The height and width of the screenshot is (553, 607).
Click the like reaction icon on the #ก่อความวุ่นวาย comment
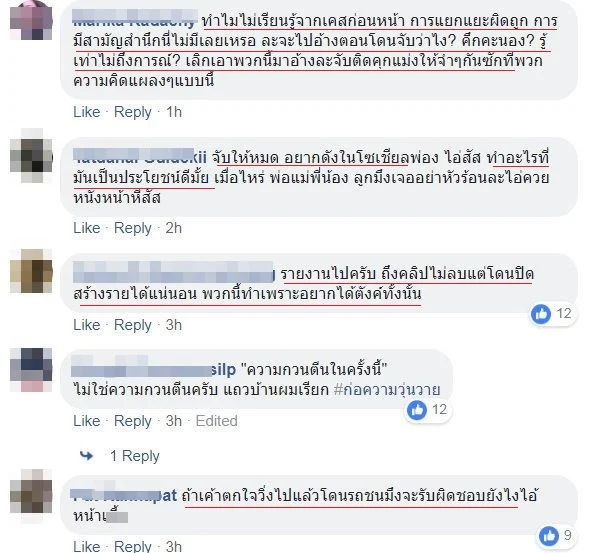click(417, 410)
